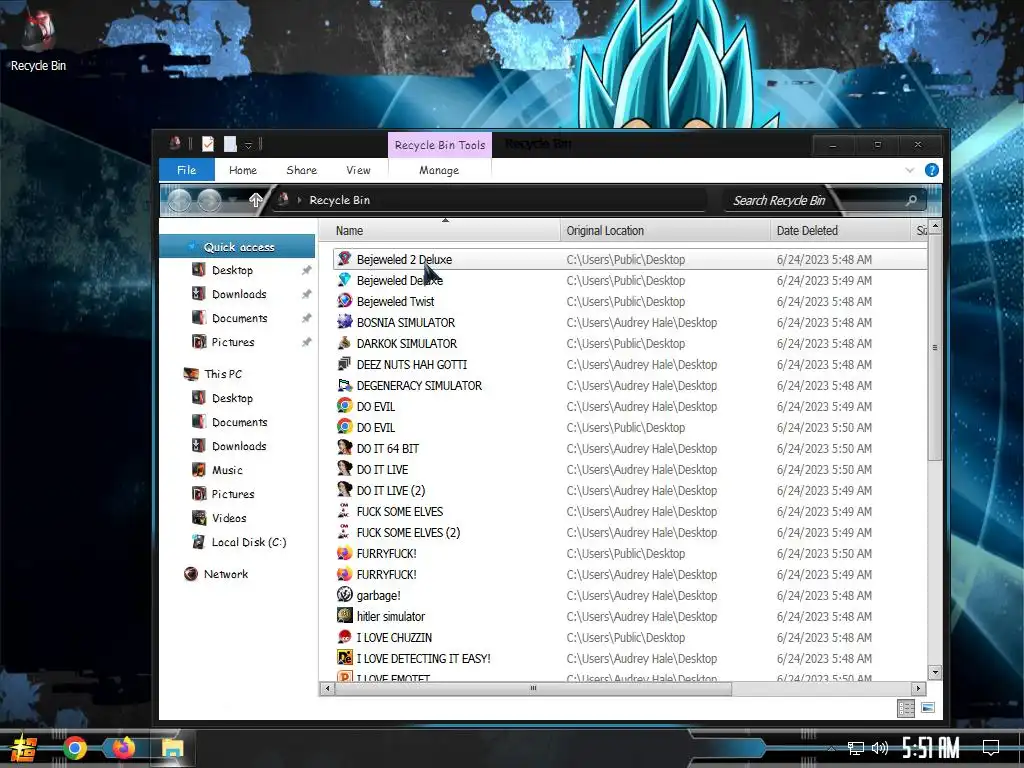Screen dimensions: 1024x768
Task: Click the BOSNIA SIMULATOR file icon
Action: [x=345, y=322]
